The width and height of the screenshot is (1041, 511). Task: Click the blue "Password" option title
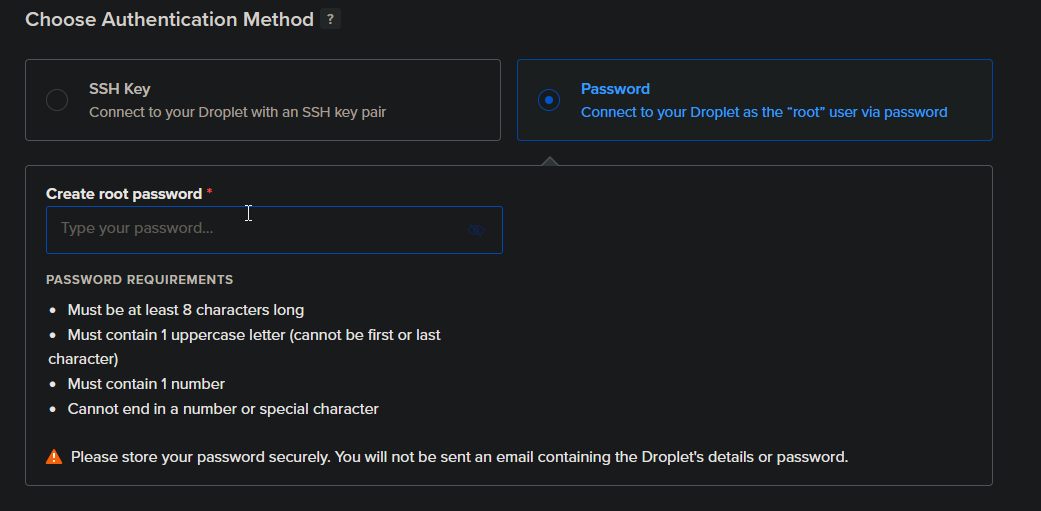tap(615, 89)
